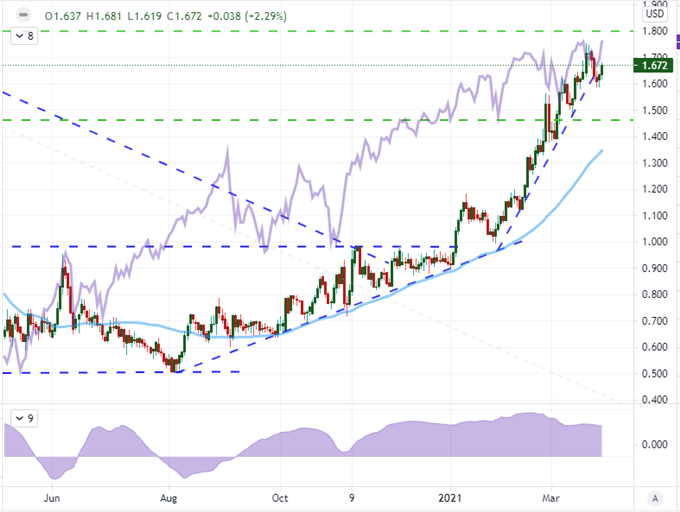Click the 1.300 price axis label
The height and width of the screenshot is (512, 680).
654,163
